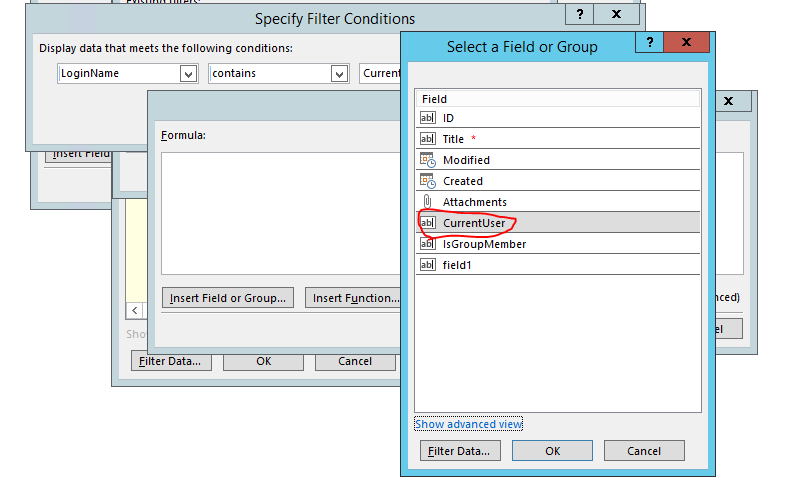The image size is (793, 481).
Task: Choose the Modified field
Action: [x=558, y=160]
